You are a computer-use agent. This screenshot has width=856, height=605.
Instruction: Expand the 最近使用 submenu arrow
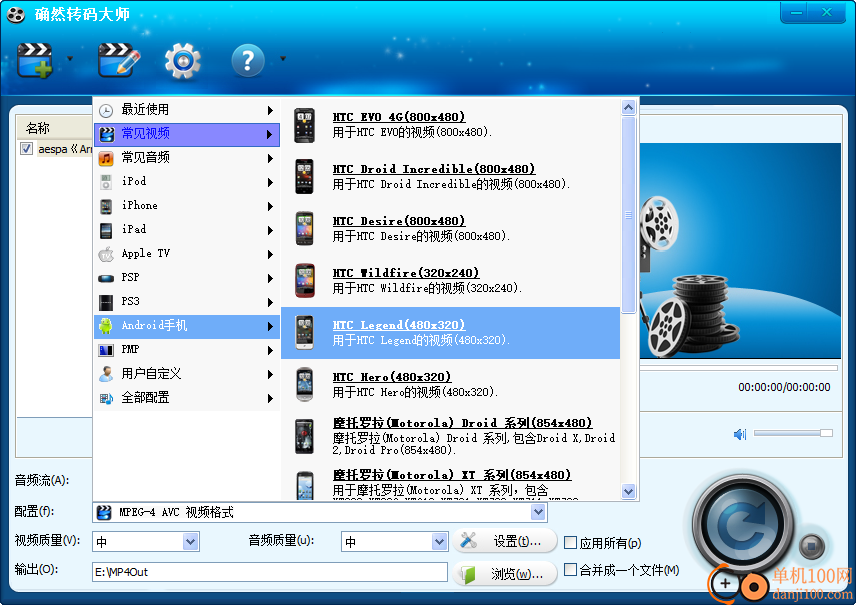pyautogui.click(x=270, y=110)
